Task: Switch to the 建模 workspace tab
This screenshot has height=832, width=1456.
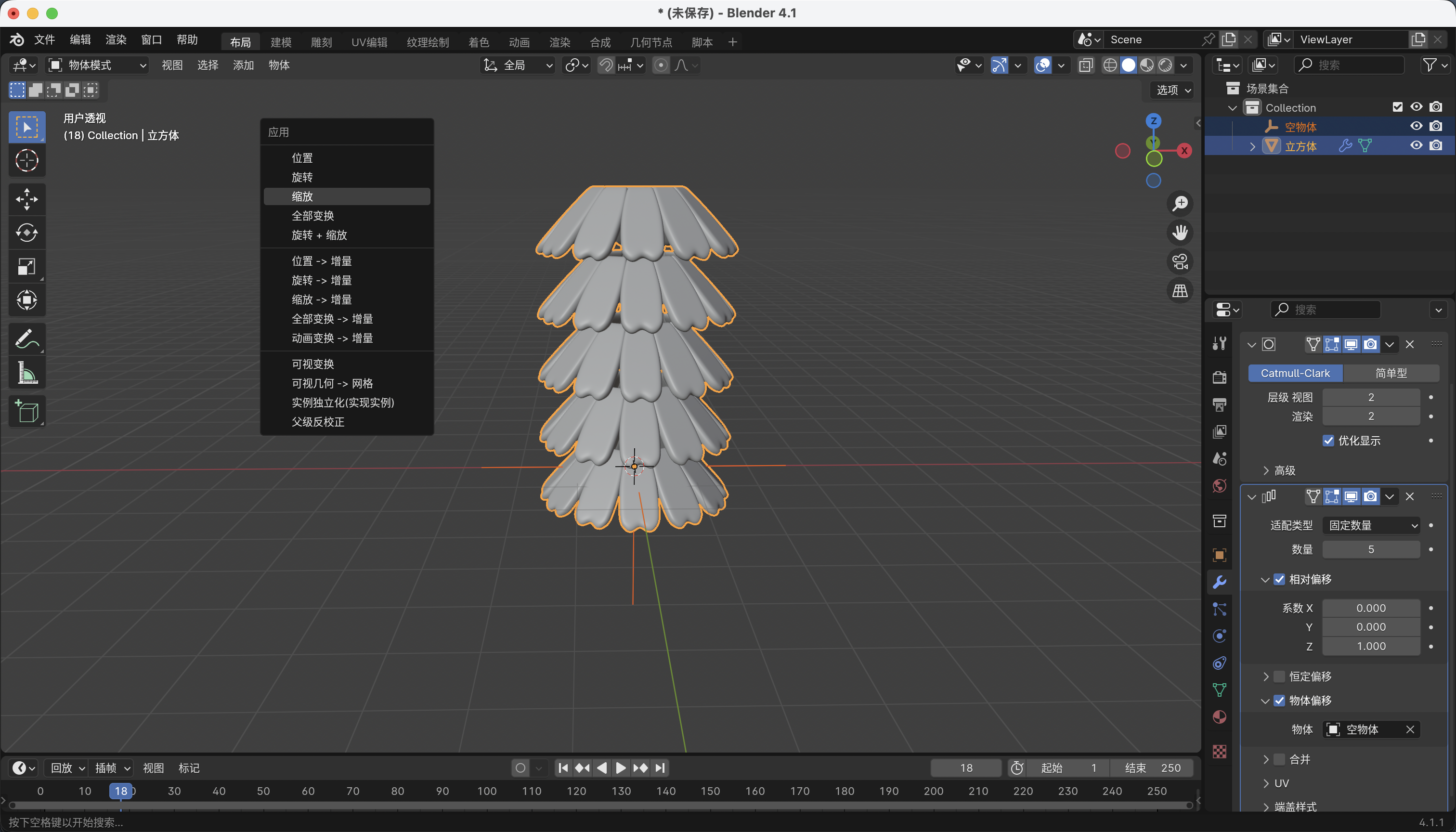Action: (281, 42)
